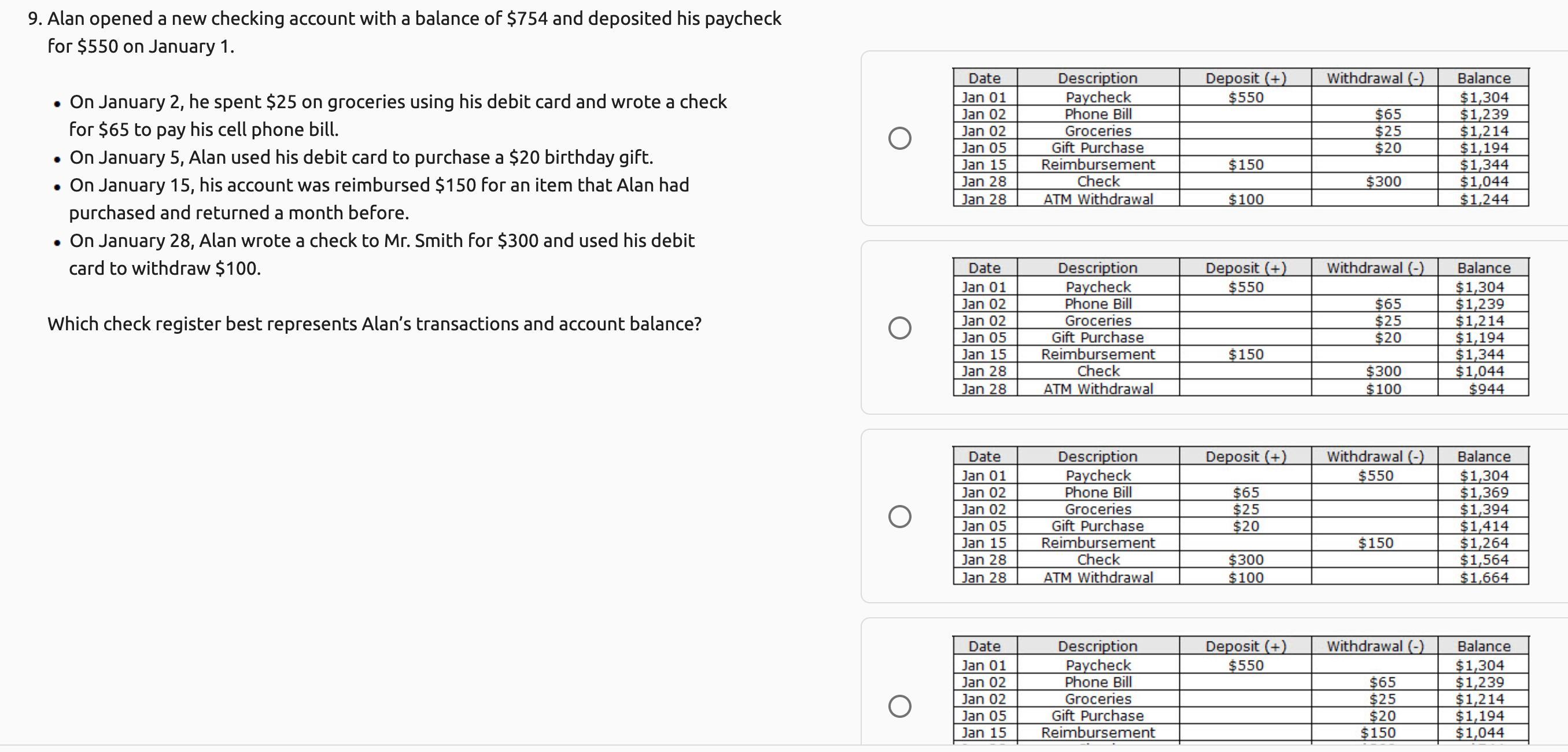Click the second check register table image
This screenshot has height=752, width=1568.
point(1241,327)
